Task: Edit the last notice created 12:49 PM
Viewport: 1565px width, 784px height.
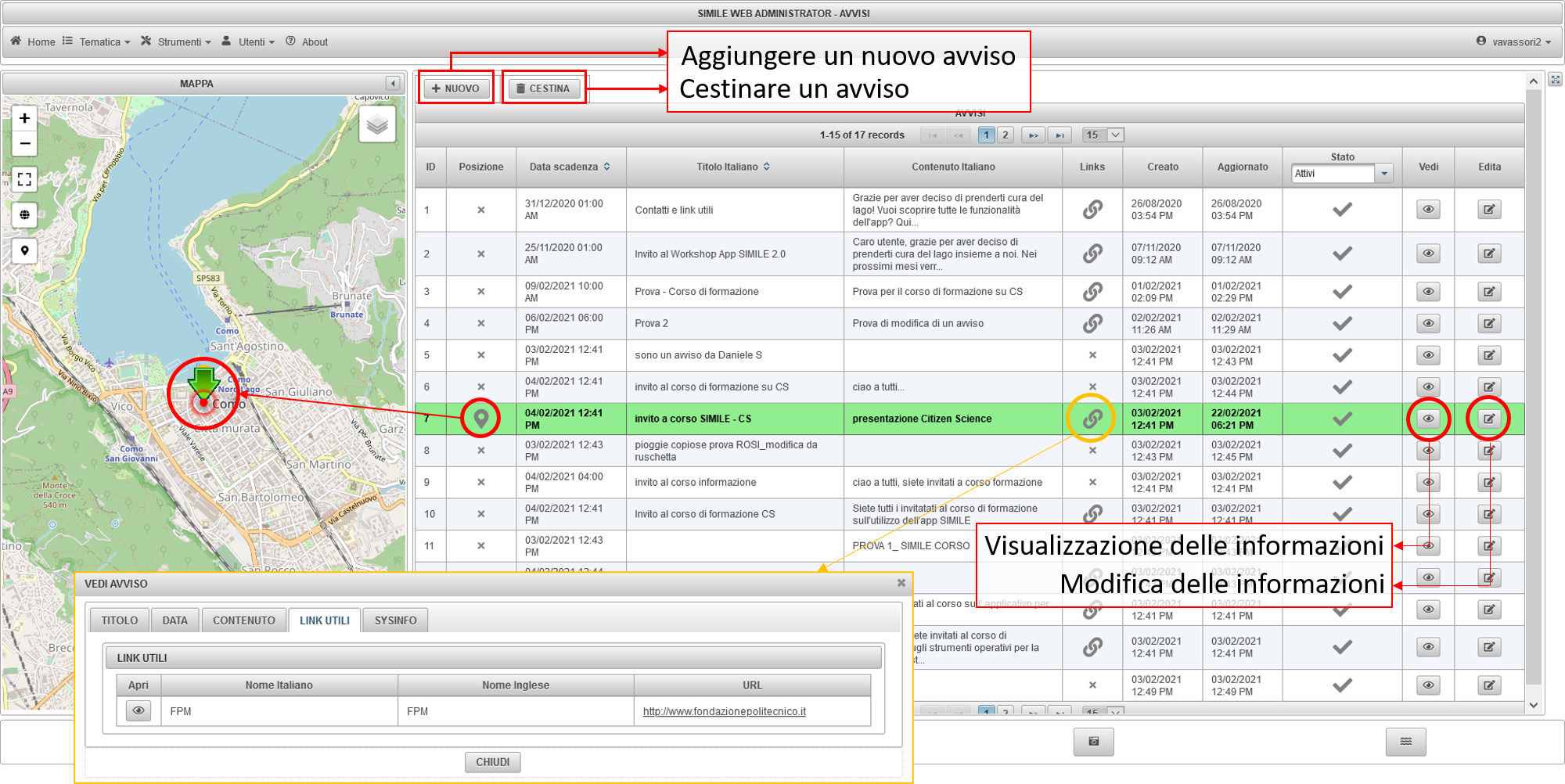Action: (x=1489, y=685)
